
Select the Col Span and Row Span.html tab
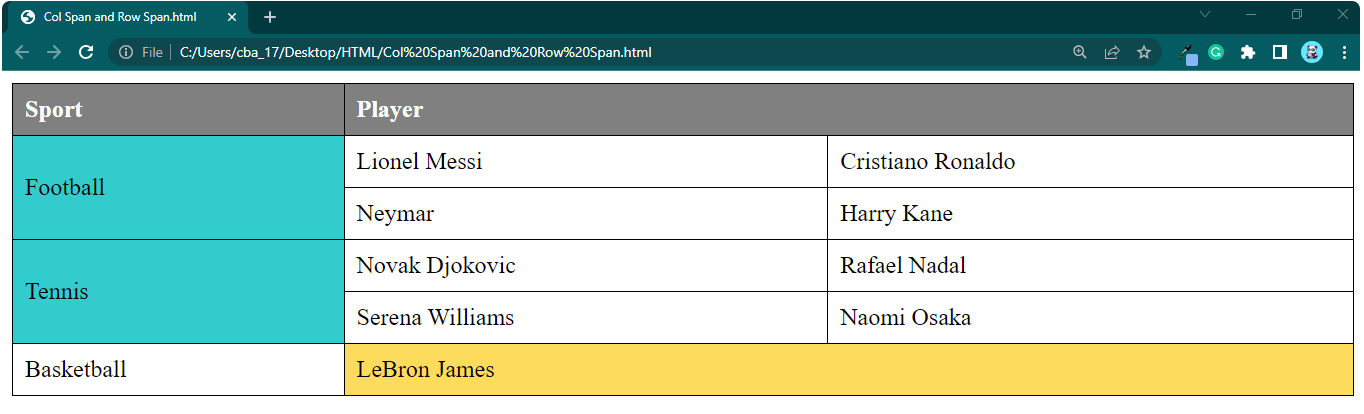tap(120, 17)
